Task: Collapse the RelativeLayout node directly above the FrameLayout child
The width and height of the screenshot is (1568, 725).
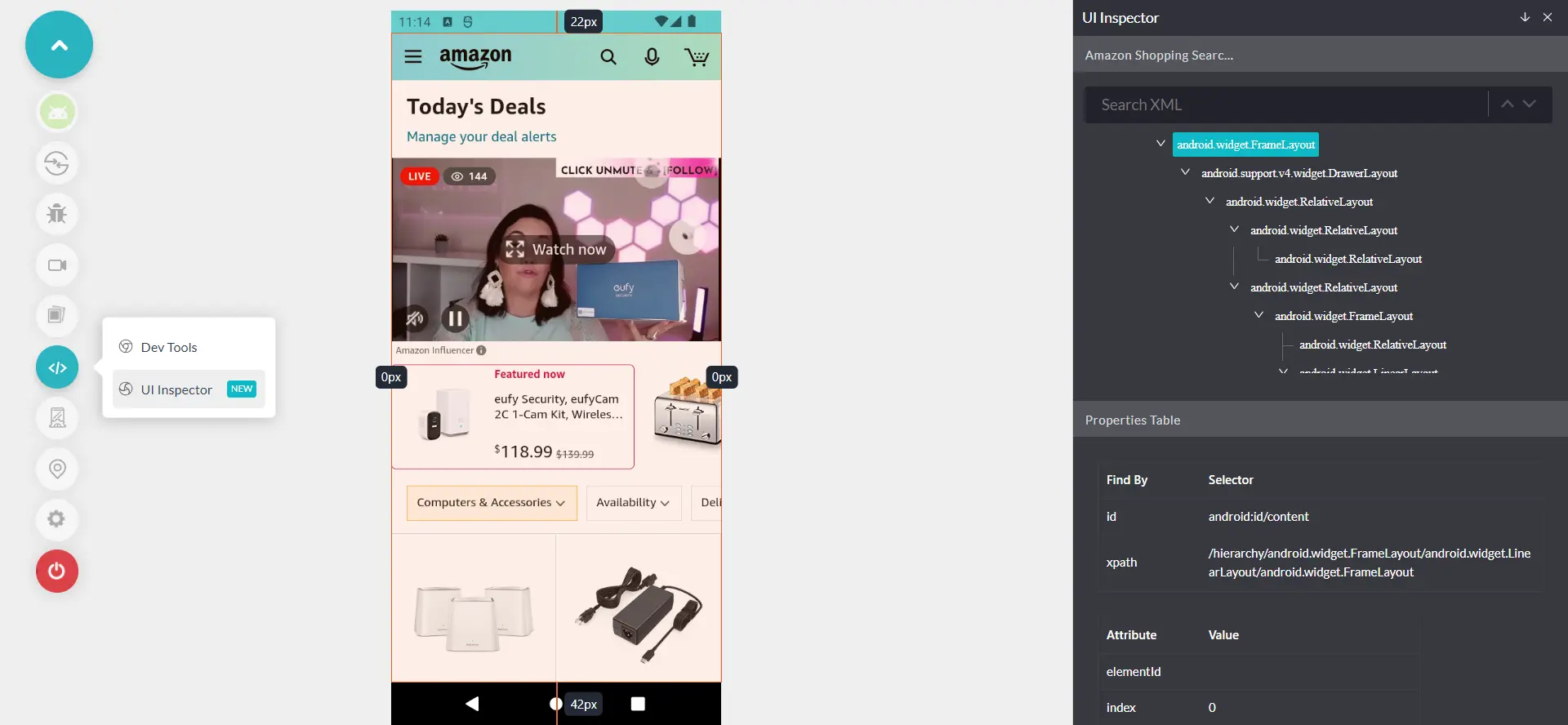Action: pos(1234,287)
